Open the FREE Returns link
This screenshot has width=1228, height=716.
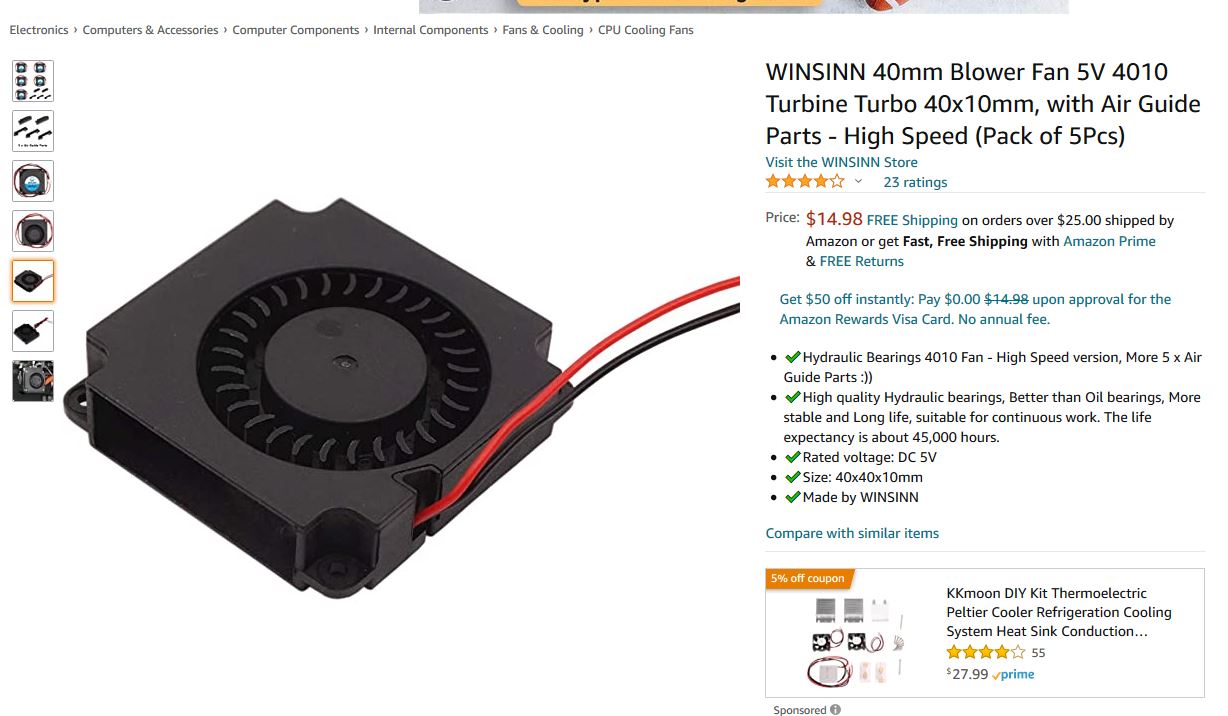(x=861, y=261)
